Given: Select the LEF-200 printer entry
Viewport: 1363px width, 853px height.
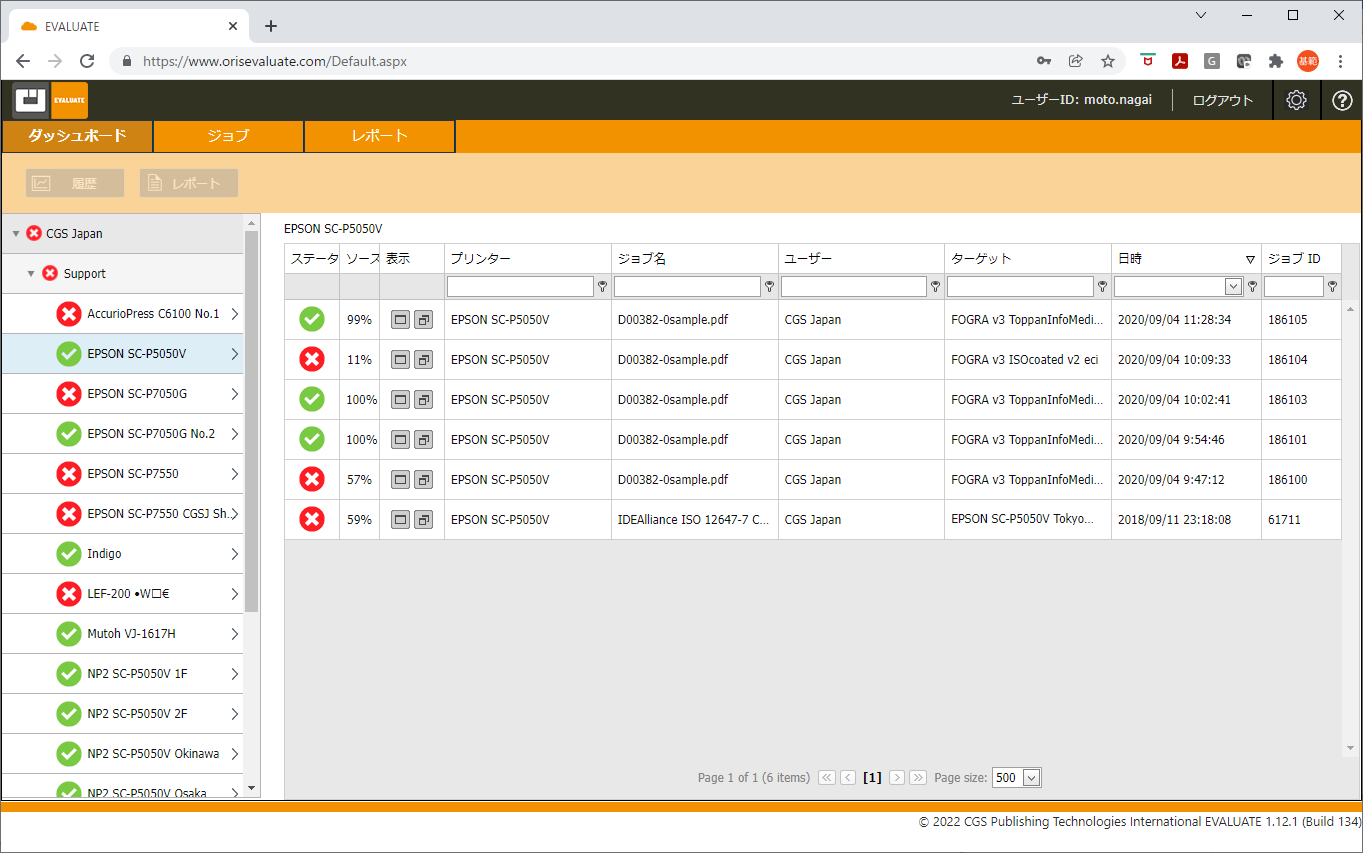Looking at the screenshot, I should [122, 594].
